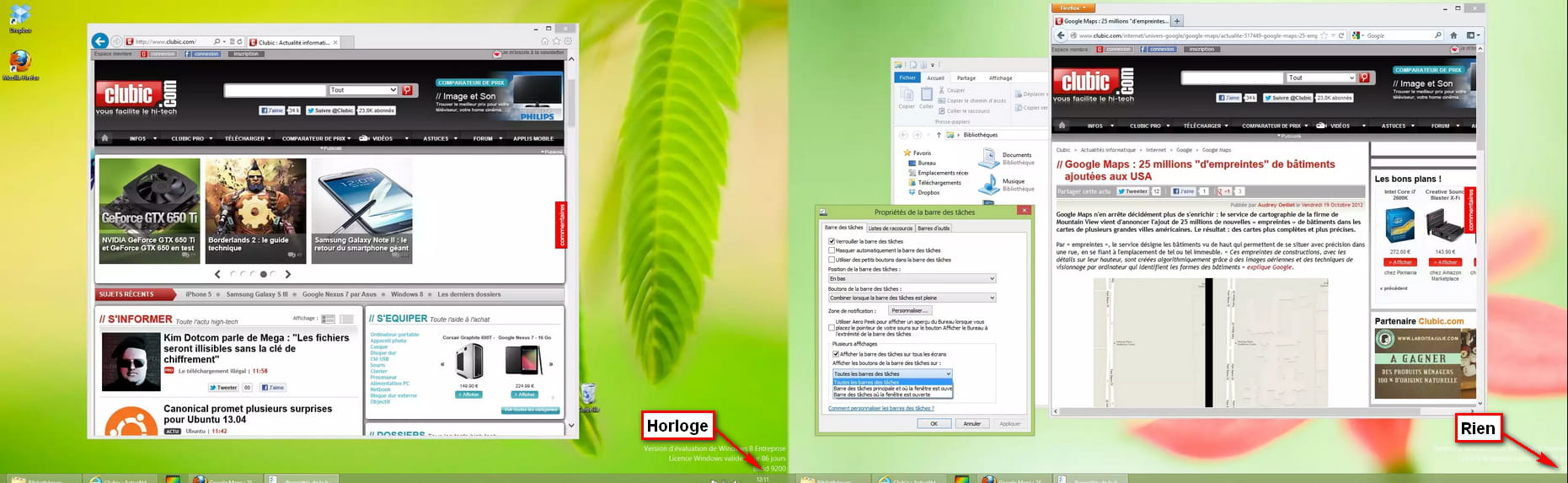
Task: Click the Firefox home icon
Action: (x=1453, y=35)
